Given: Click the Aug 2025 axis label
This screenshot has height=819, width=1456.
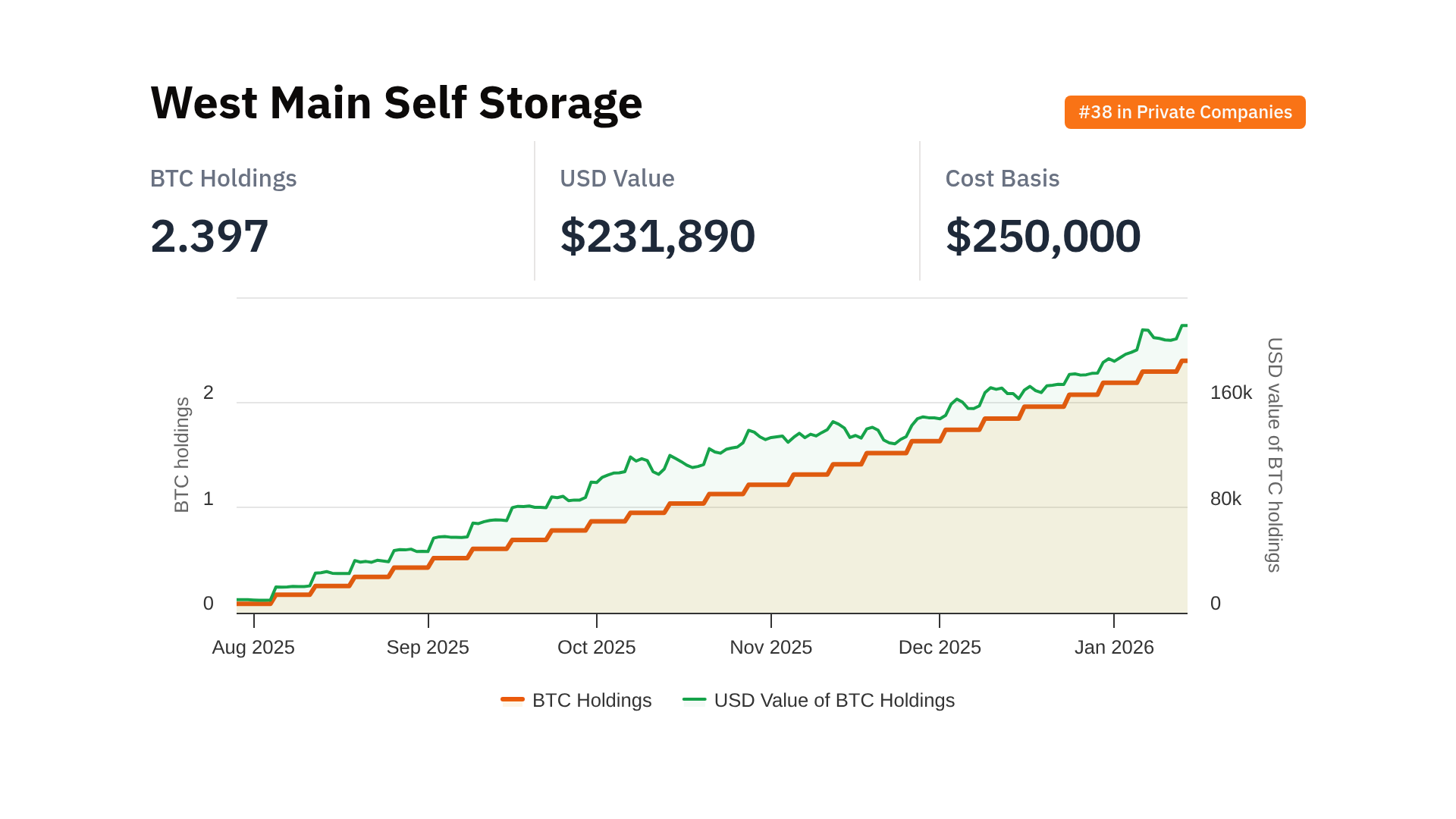Looking at the screenshot, I should tap(253, 647).
